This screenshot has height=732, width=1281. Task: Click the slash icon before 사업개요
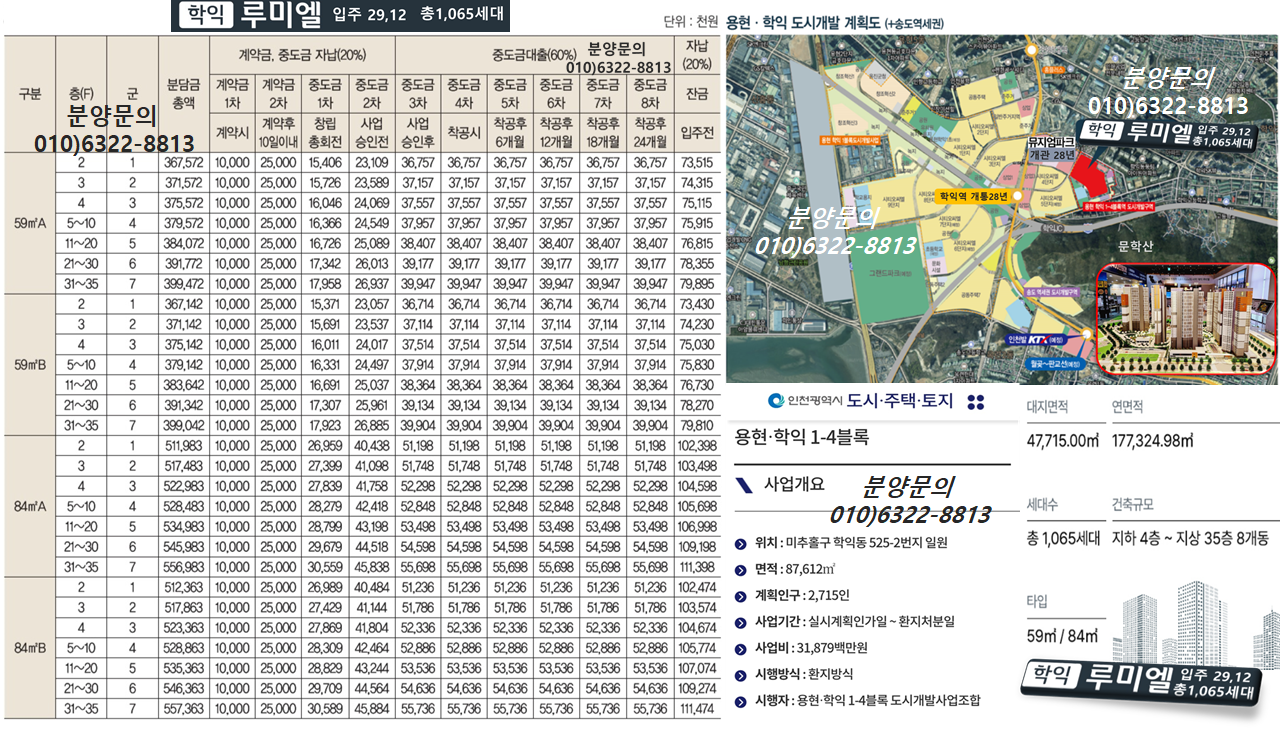click(x=744, y=487)
